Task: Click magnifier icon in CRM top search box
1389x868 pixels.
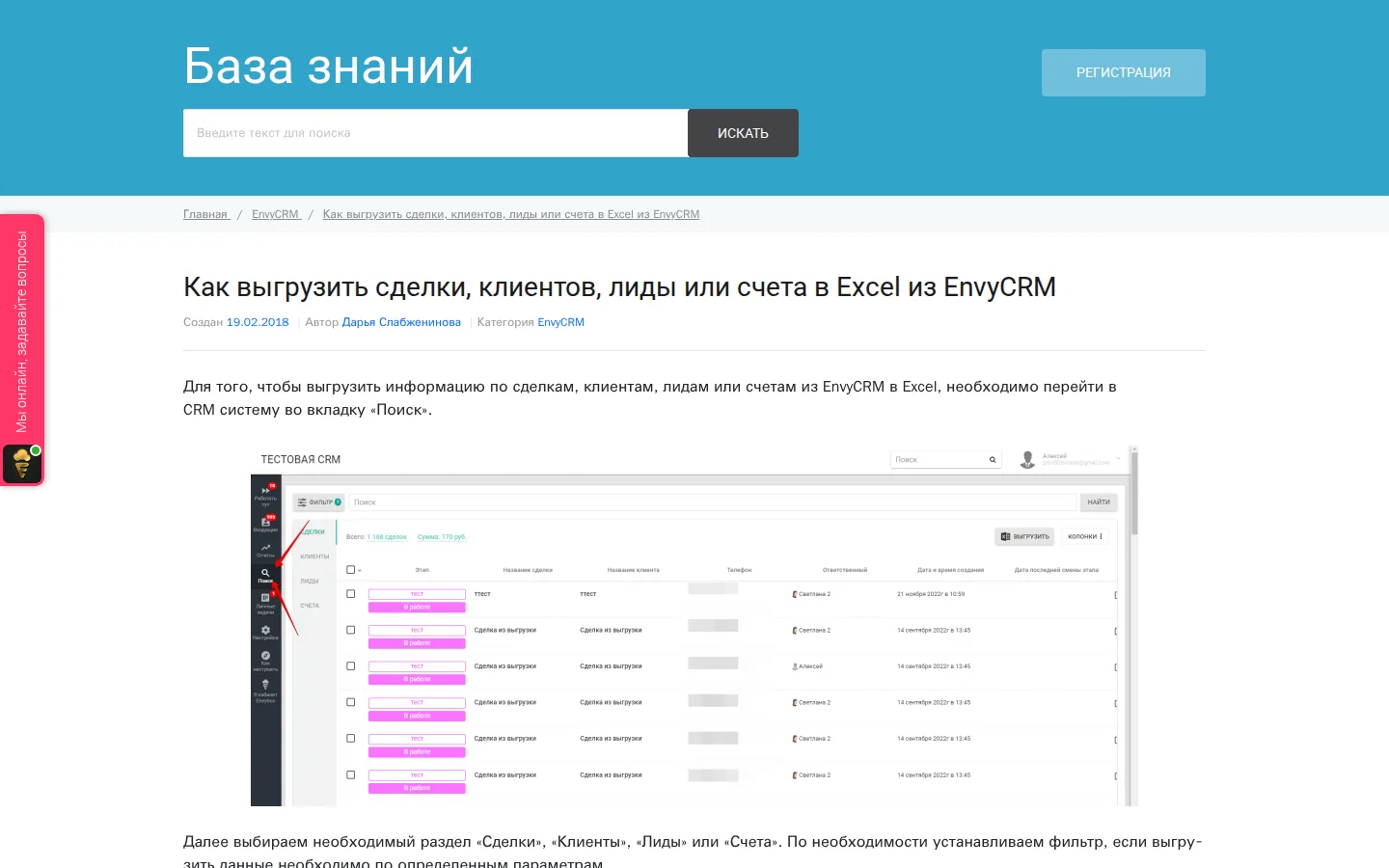Action: pos(992,460)
